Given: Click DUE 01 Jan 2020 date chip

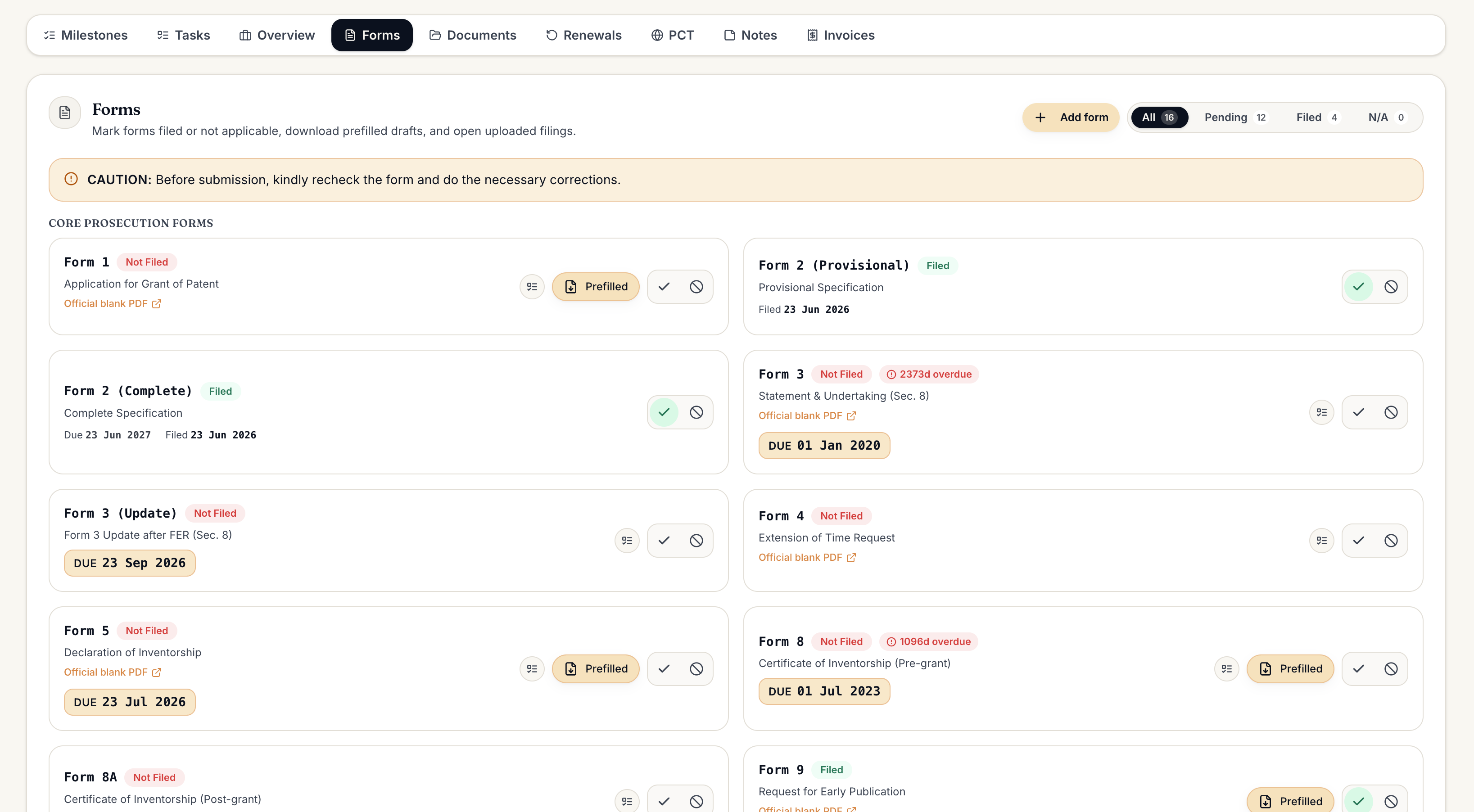Looking at the screenshot, I should pyautogui.click(x=824, y=446).
